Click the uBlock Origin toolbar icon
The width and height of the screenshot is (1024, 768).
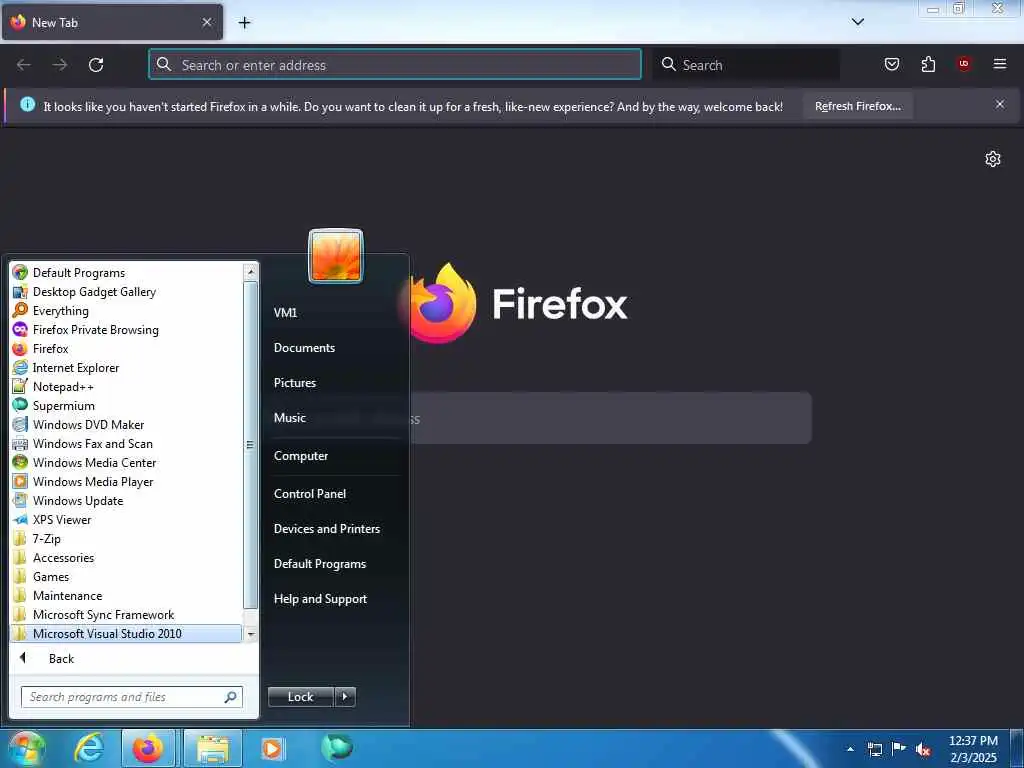pyautogui.click(x=964, y=63)
